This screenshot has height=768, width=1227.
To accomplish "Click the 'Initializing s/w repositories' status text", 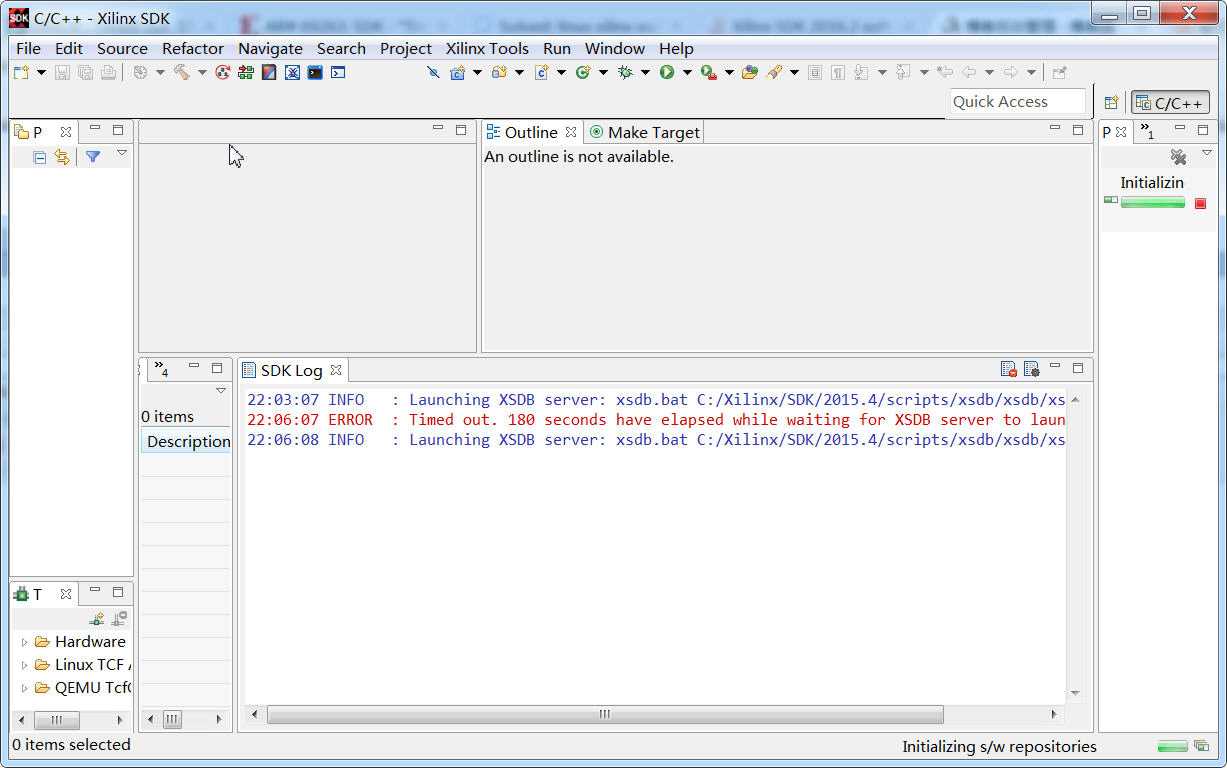I will 999,746.
